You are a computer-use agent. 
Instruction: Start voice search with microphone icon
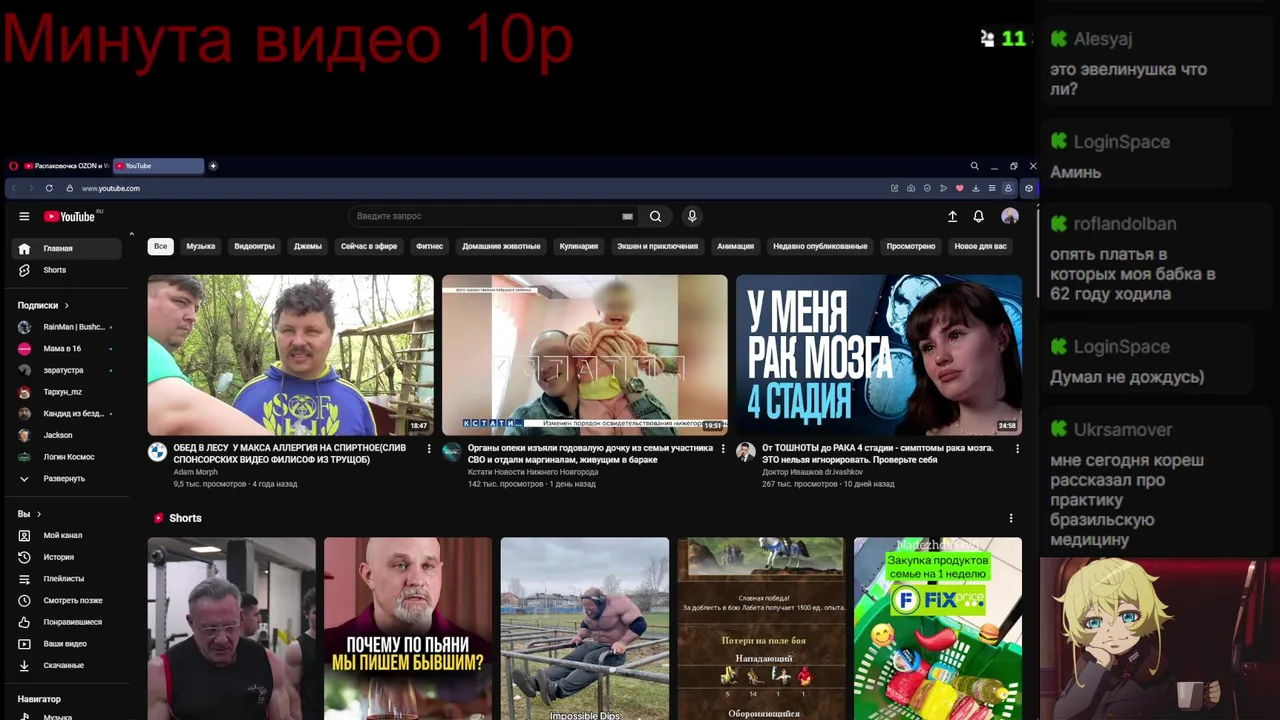click(x=691, y=216)
